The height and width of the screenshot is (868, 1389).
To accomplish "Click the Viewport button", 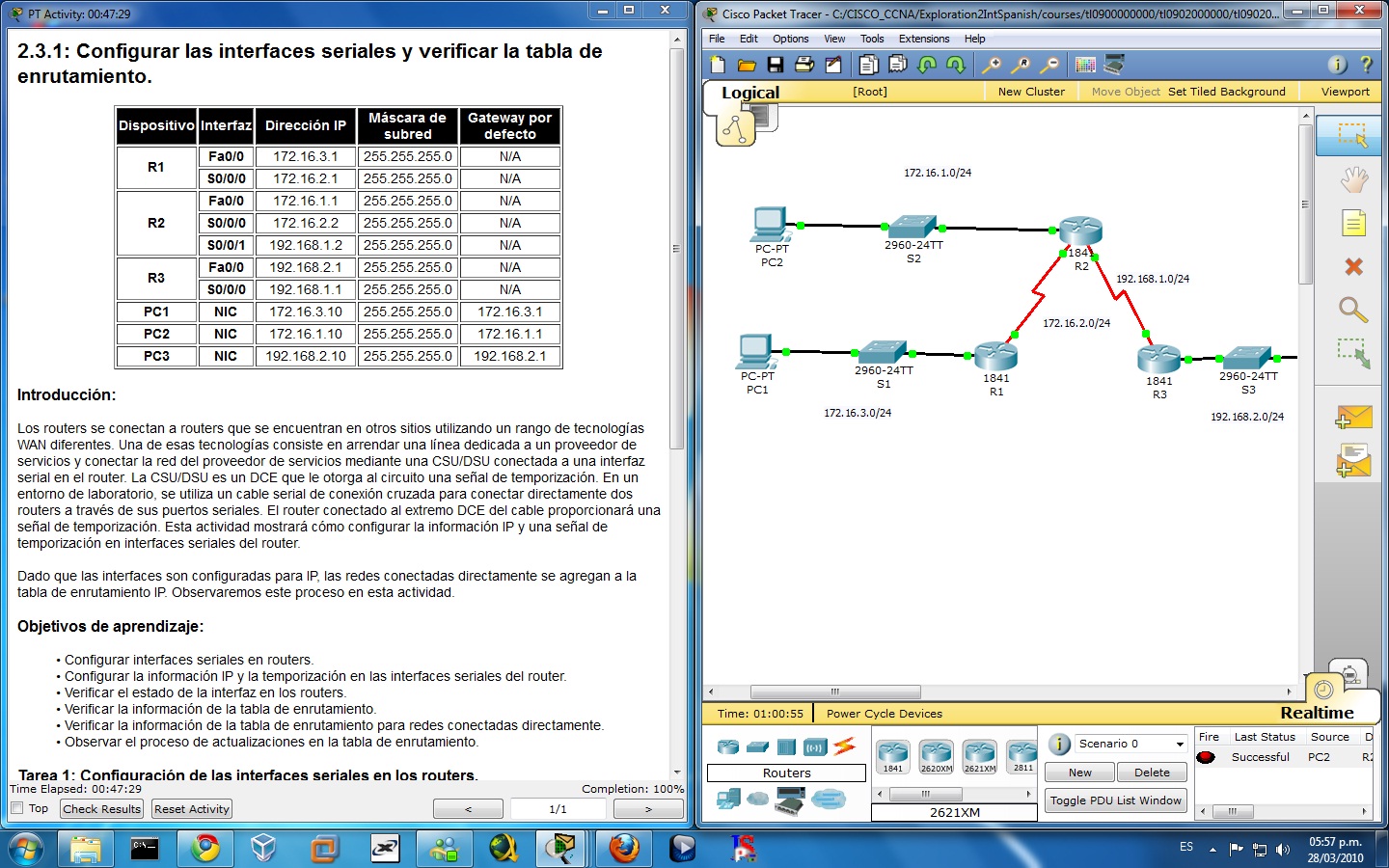I will pos(1345,92).
